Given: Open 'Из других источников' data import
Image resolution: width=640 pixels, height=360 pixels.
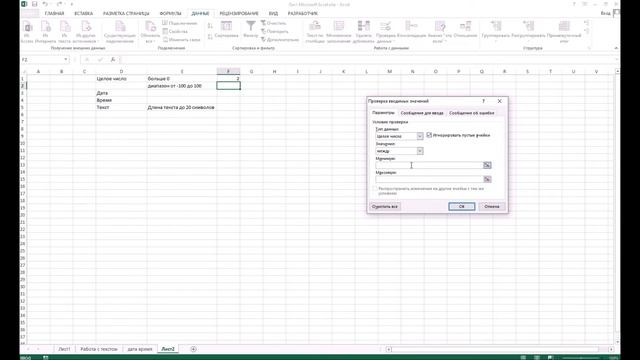Looking at the screenshot, I should (x=86, y=32).
